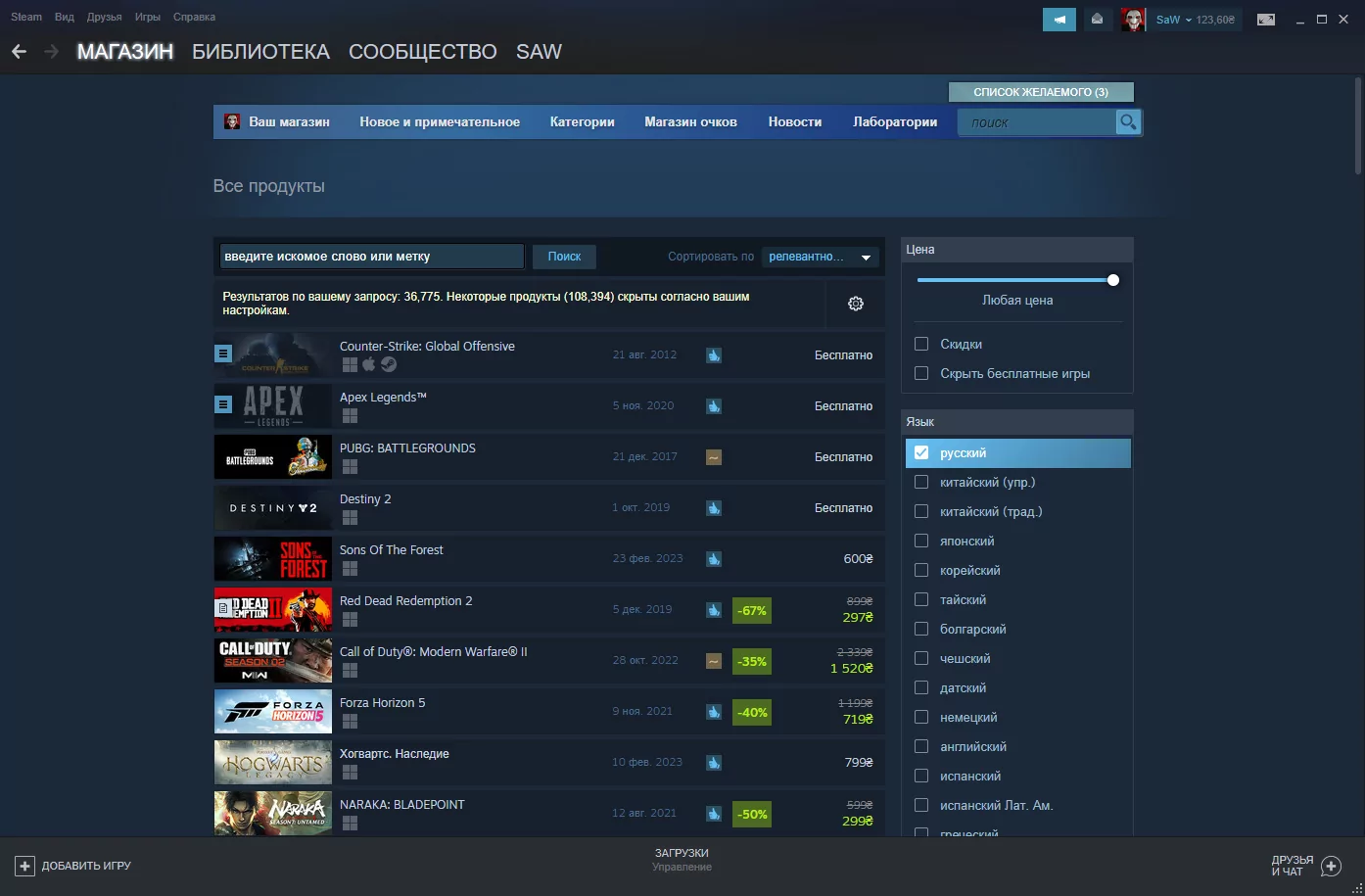The image size is (1365, 896).
Task: Check the английский language filter
Action: 921,746
